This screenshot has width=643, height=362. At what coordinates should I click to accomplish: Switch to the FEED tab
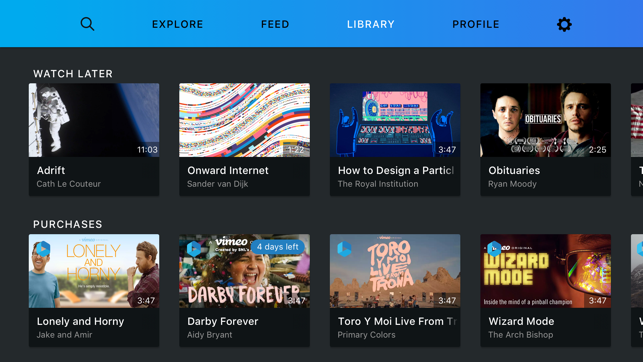click(x=275, y=25)
